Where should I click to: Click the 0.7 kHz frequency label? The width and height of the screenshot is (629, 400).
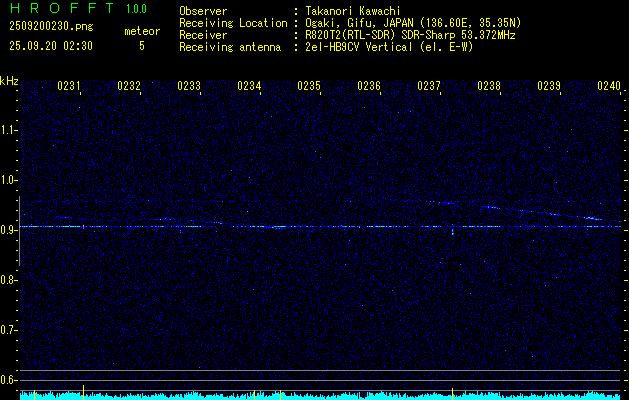8,330
